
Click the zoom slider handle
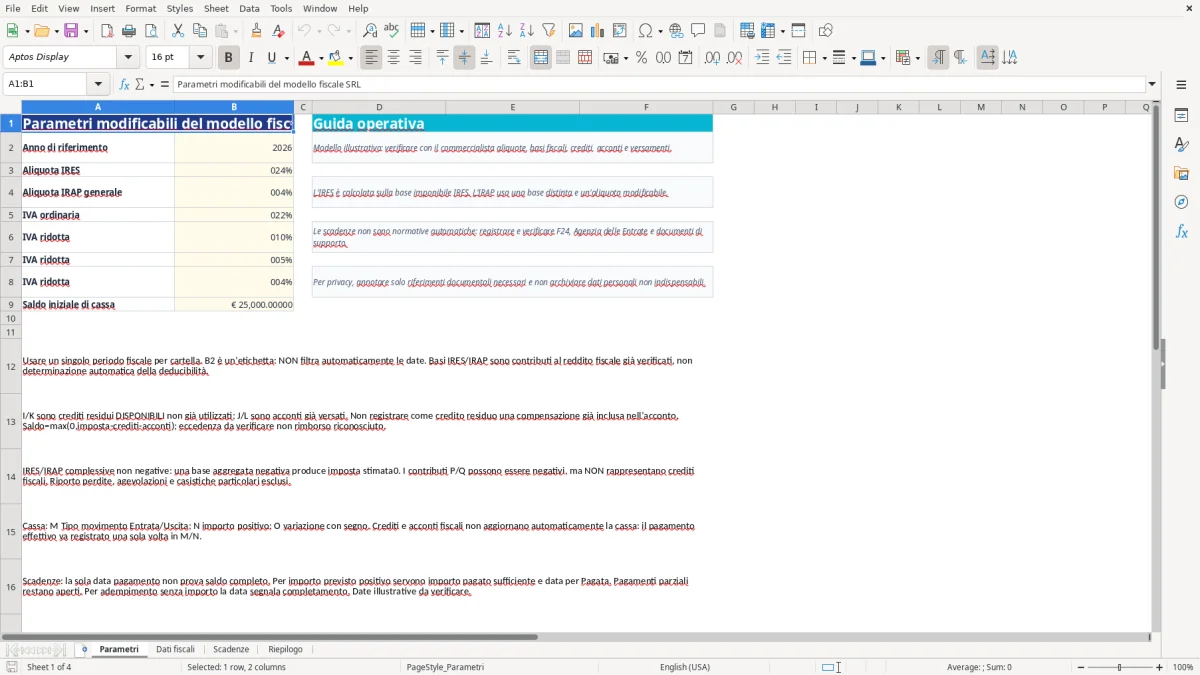pos(1120,667)
